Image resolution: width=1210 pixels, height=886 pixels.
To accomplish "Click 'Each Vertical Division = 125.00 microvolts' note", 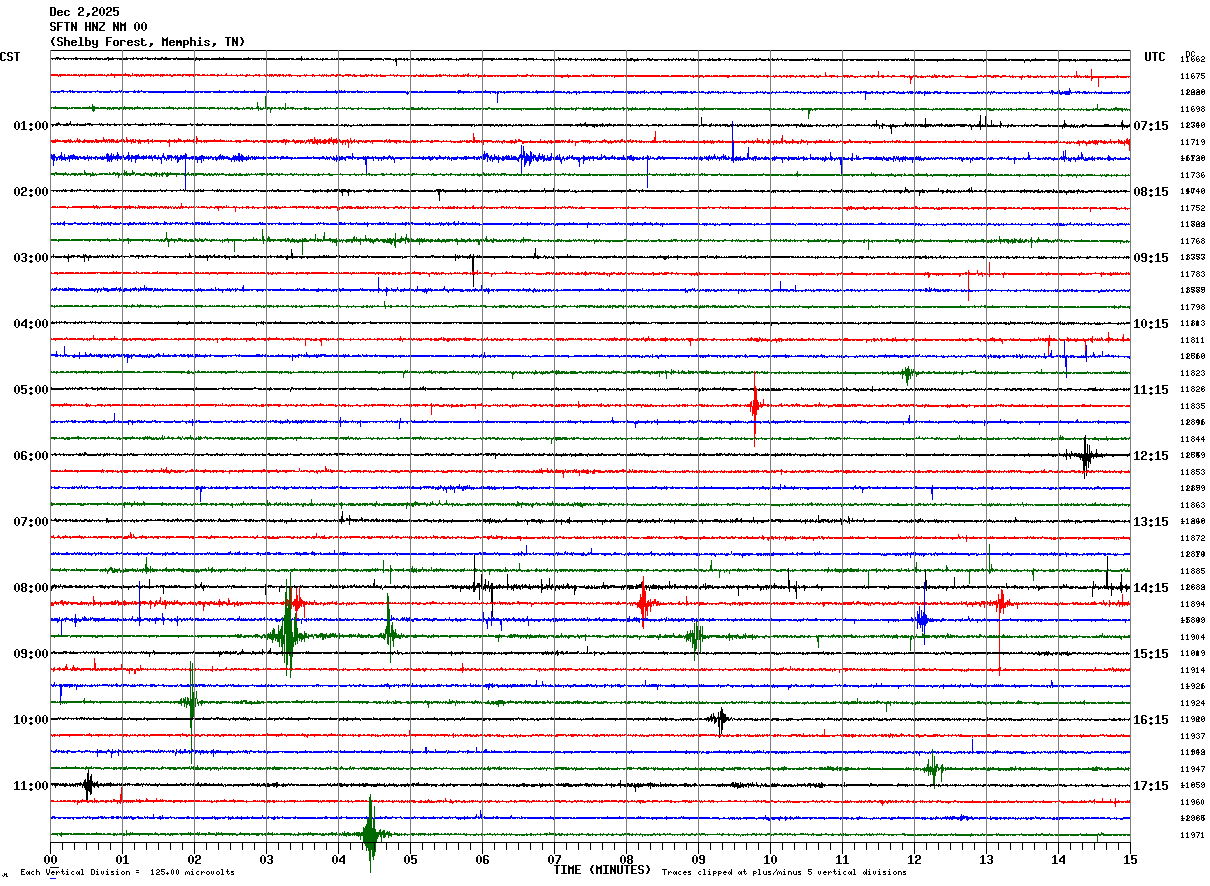I will point(127,873).
